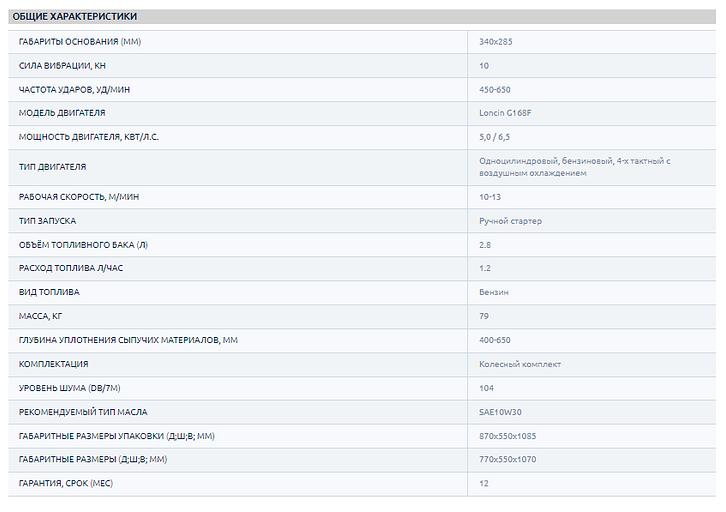Click the РАБОЧАЯ СКОРОСТЬ, М/МИН label
The height and width of the screenshot is (512, 726).
79,197
